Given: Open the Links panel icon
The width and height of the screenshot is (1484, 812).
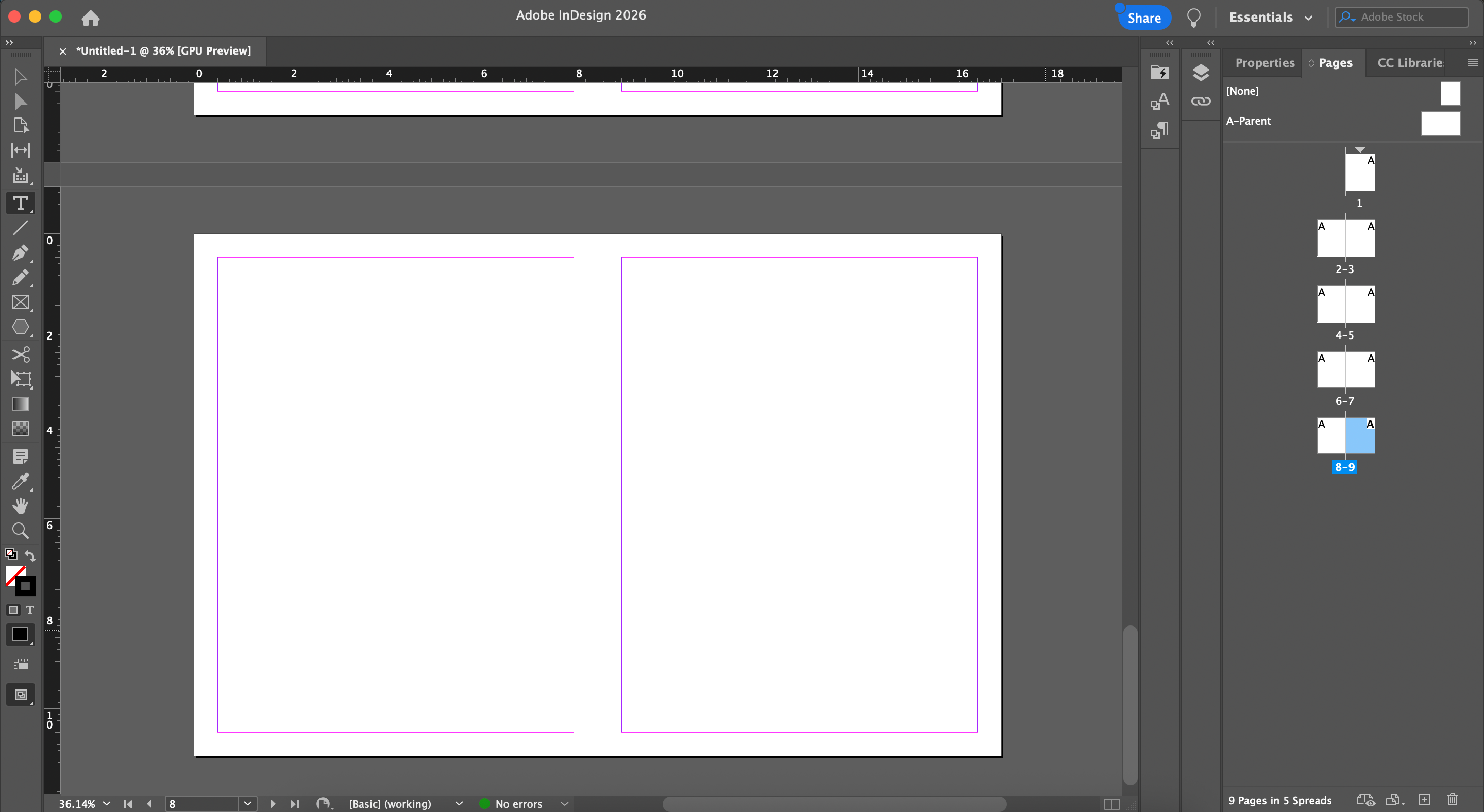Looking at the screenshot, I should click(1201, 102).
